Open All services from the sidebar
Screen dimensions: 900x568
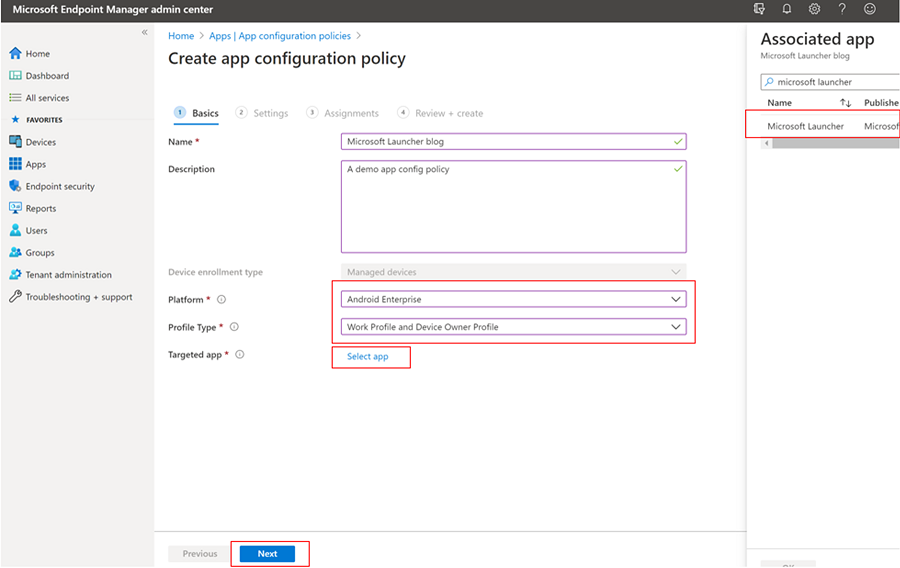[47, 98]
